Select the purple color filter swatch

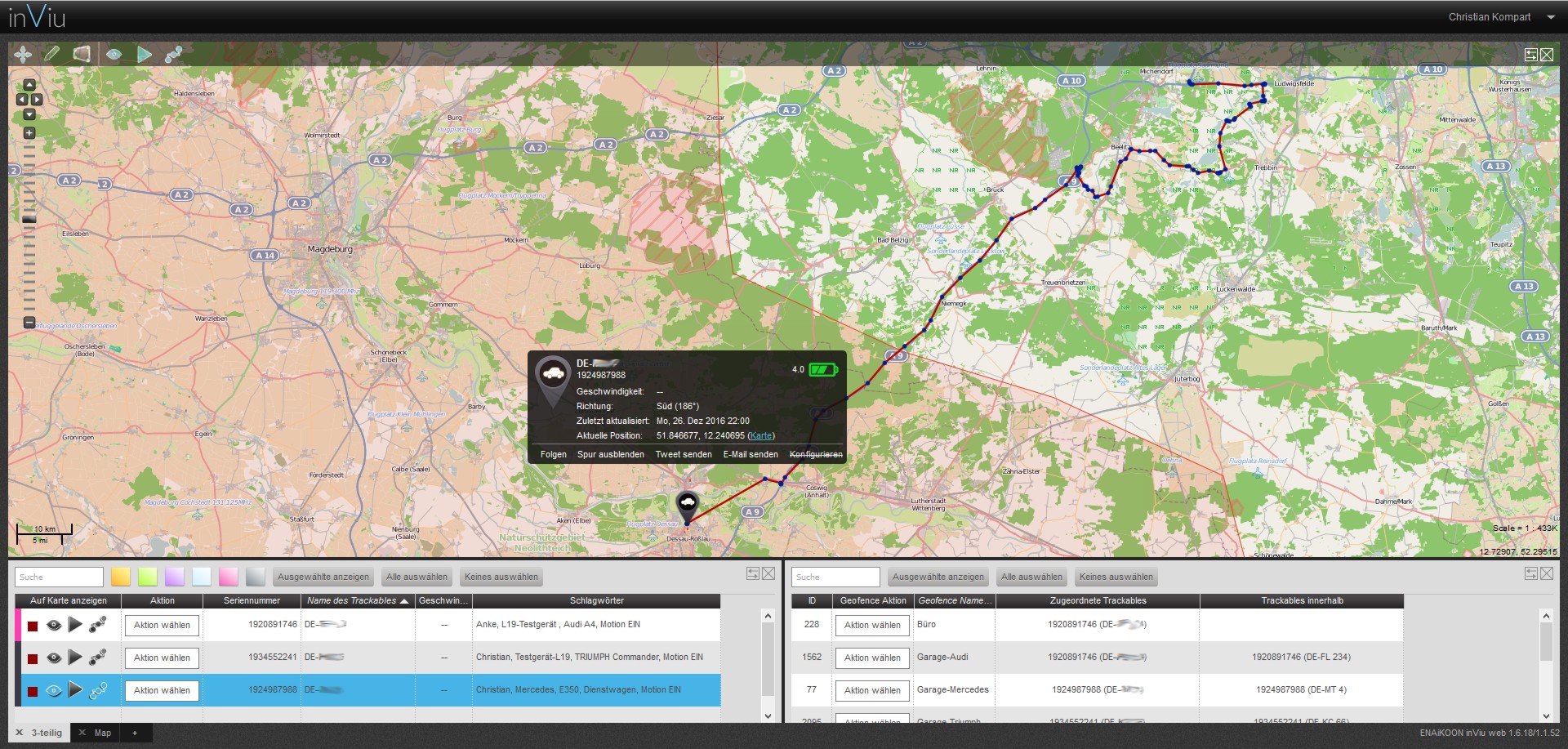point(175,577)
